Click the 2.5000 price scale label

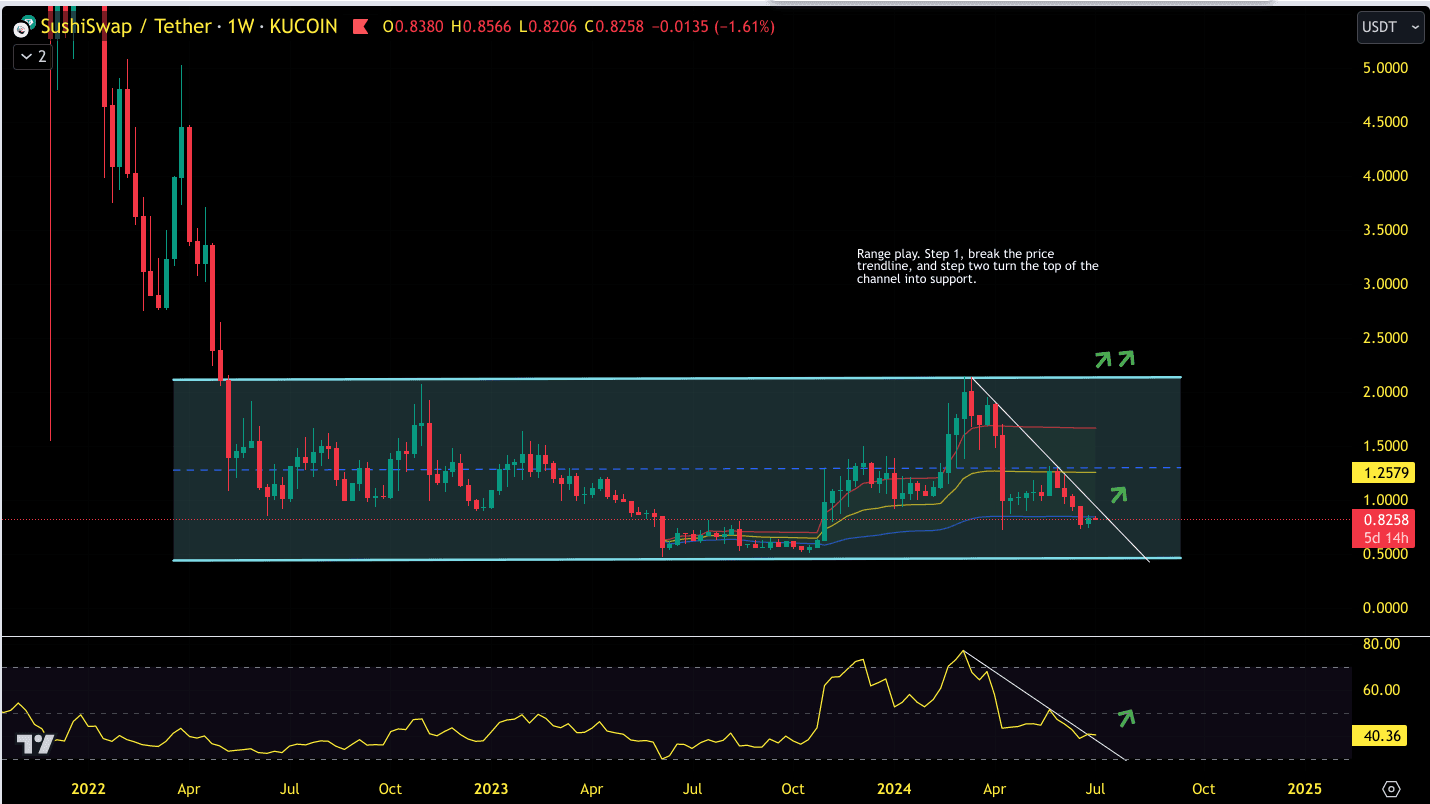point(1384,338)
